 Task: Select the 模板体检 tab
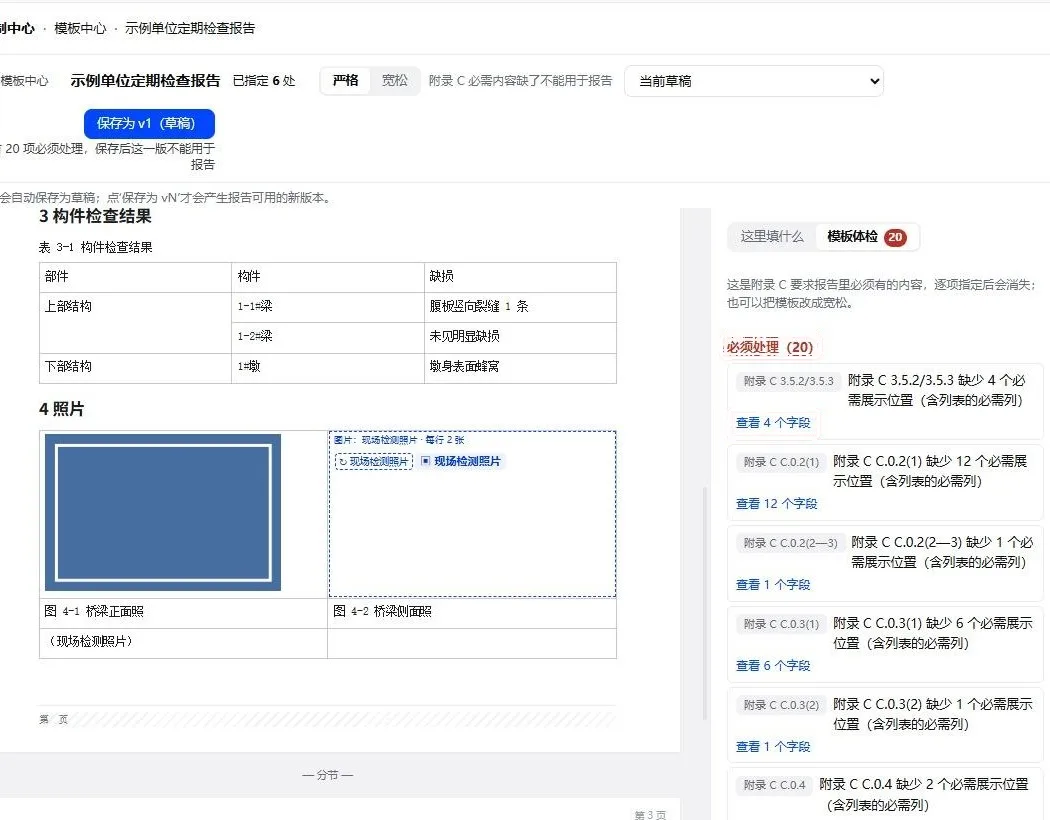[x=867, y=237]
